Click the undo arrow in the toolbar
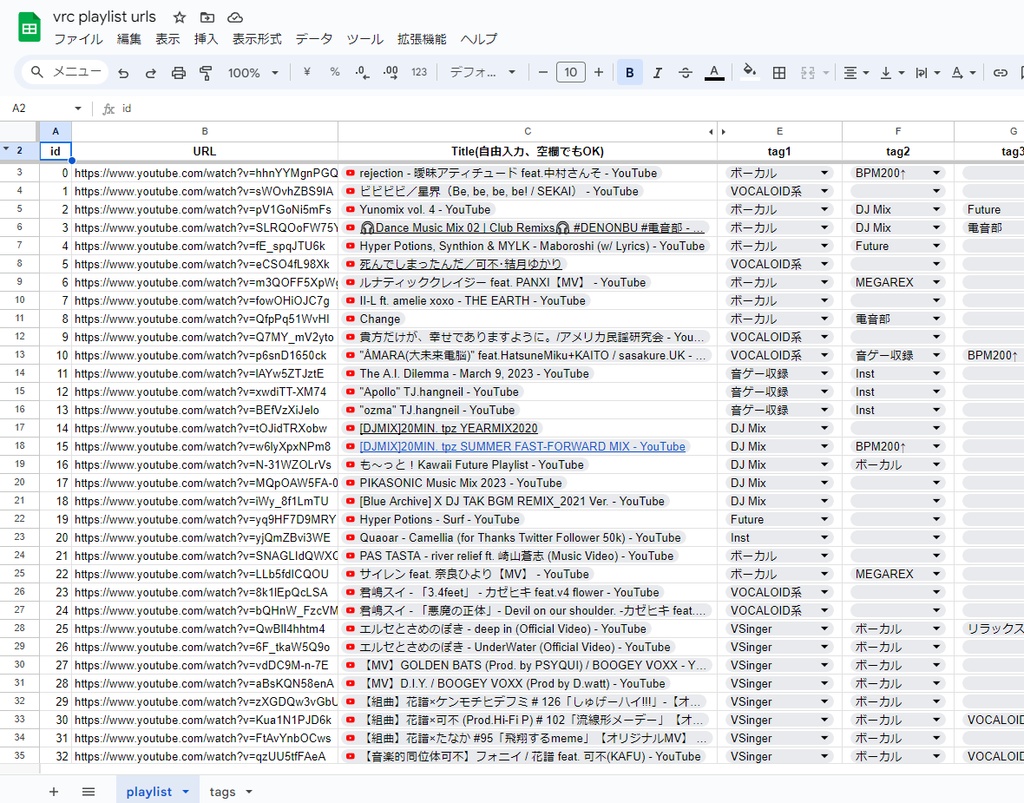Image resolution: width=1024 pixels, height=803 pixels. pyautogui.click(x=123, y=72)
